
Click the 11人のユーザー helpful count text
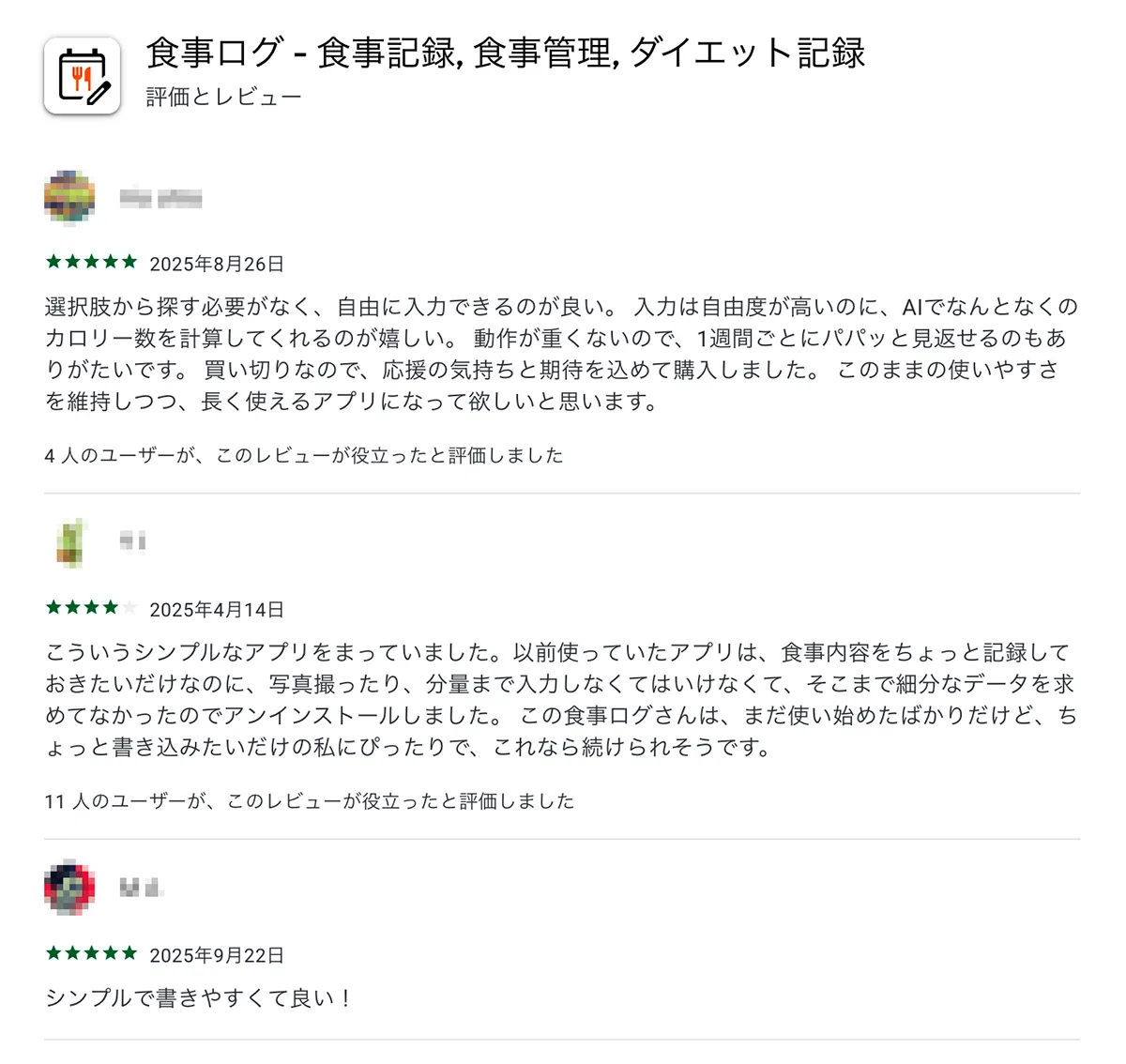(x=310, y=801)
